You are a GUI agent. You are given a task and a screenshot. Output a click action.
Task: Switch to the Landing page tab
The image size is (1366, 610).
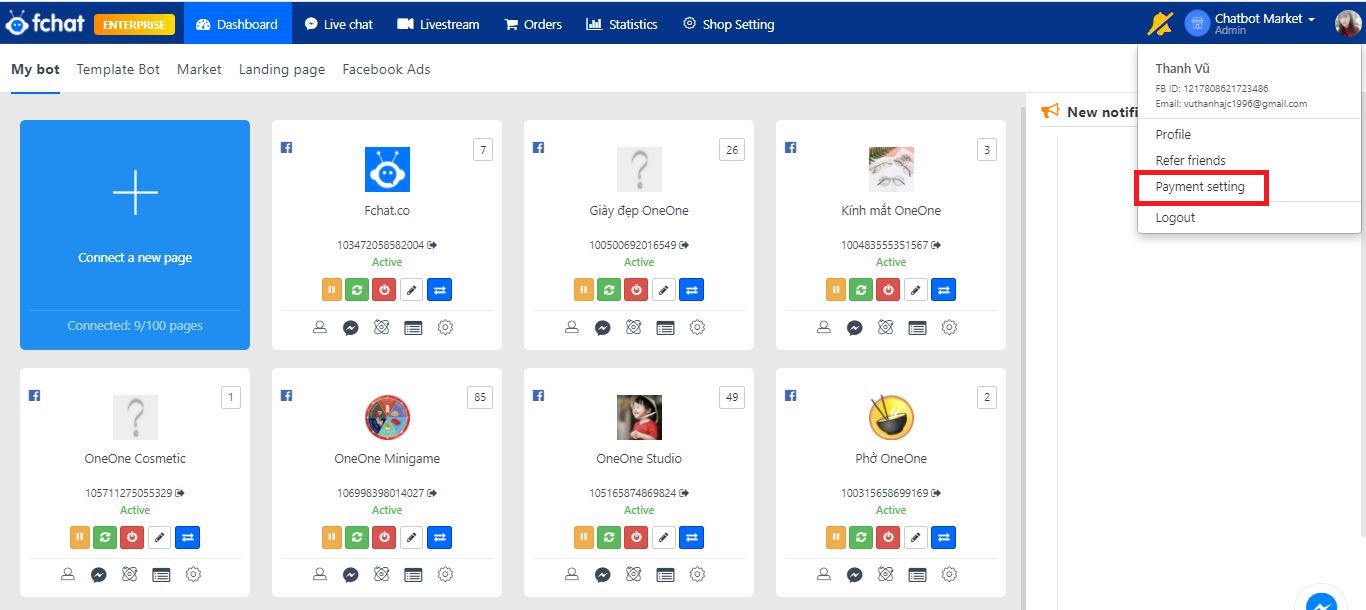[282, 70]
